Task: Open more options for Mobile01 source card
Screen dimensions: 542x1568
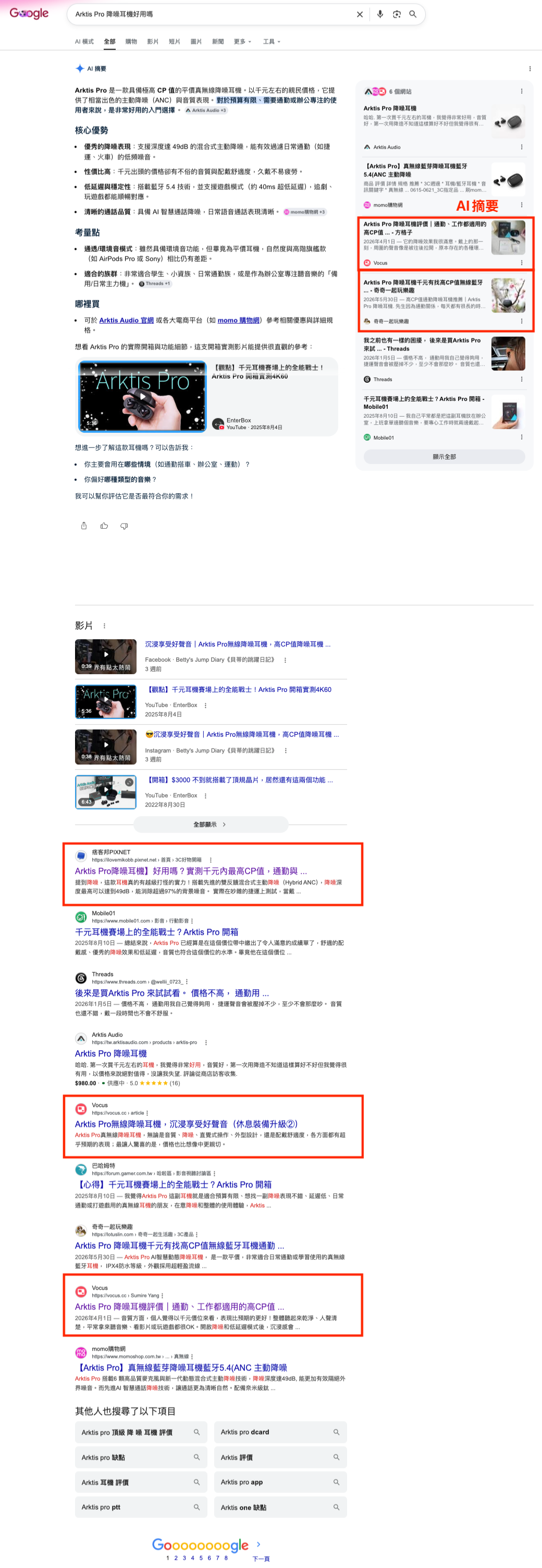Action: pyautogui.click(x=521, y=437)
